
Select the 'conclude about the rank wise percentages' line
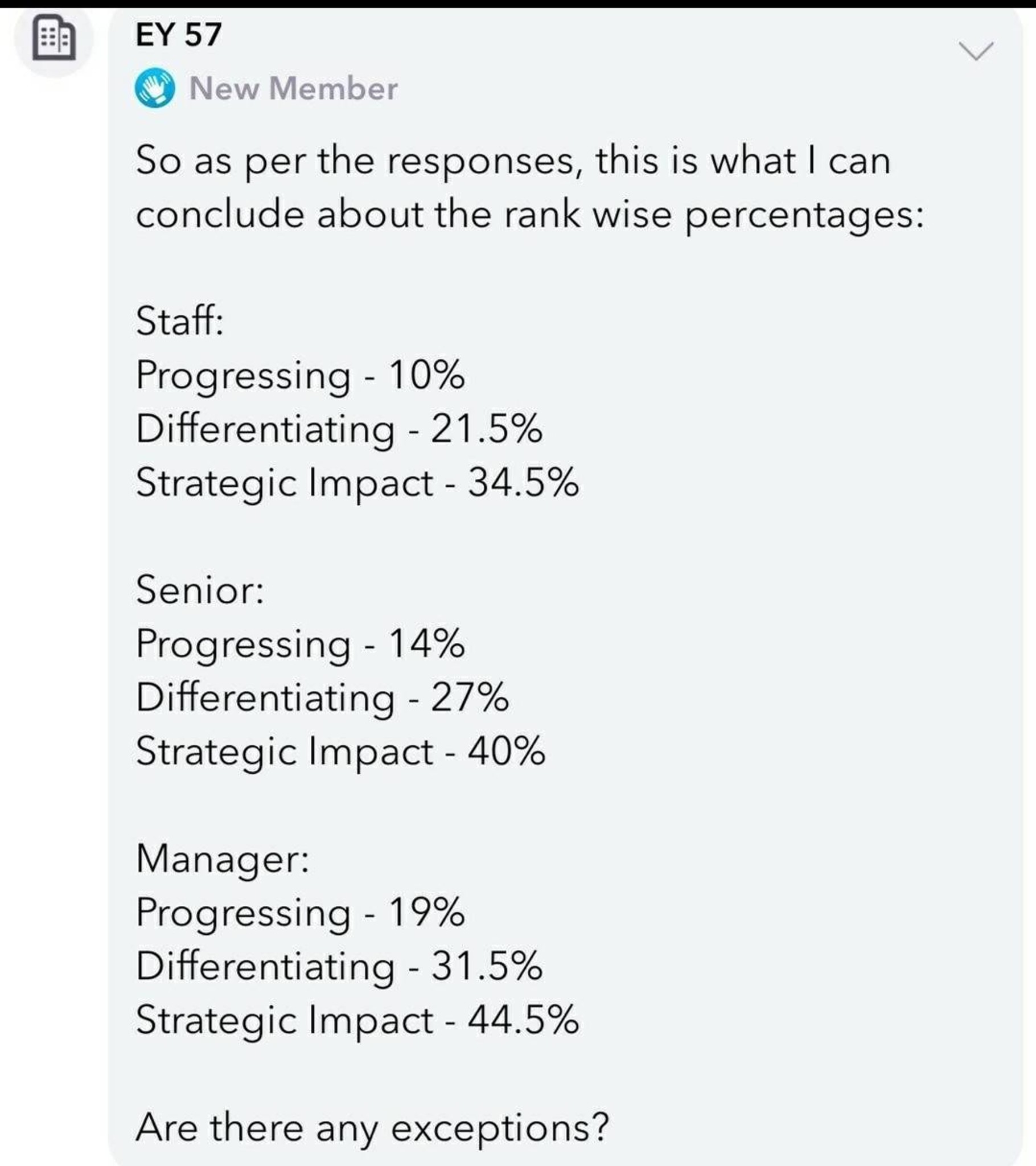click(x=530, y=216)
